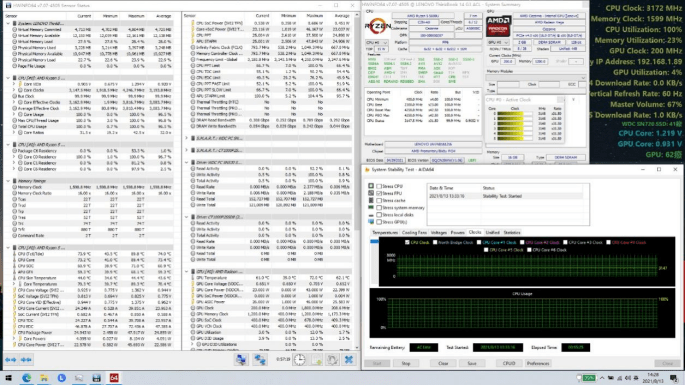Click the Elapsed Time readout field
The width and height of the screenshot is (685, 386).
pos(575,348)
